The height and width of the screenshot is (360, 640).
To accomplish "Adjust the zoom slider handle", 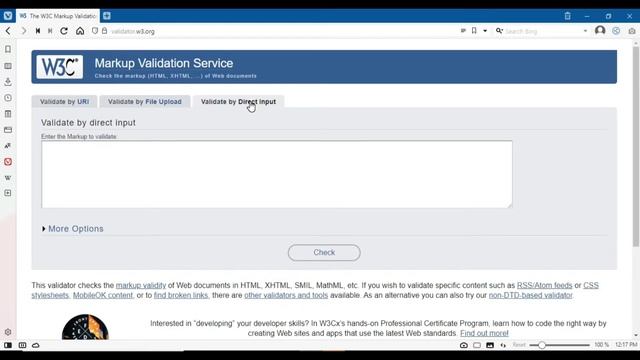I will point(542,345).
